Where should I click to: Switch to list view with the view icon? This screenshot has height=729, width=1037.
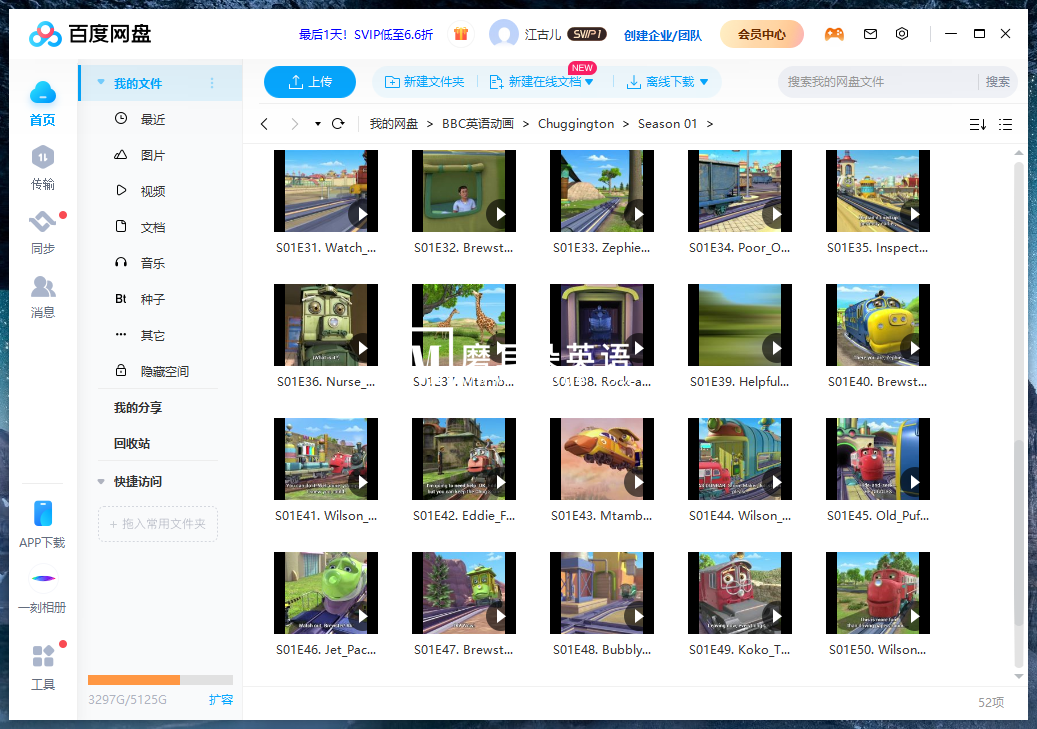[x=1006, y=125]
